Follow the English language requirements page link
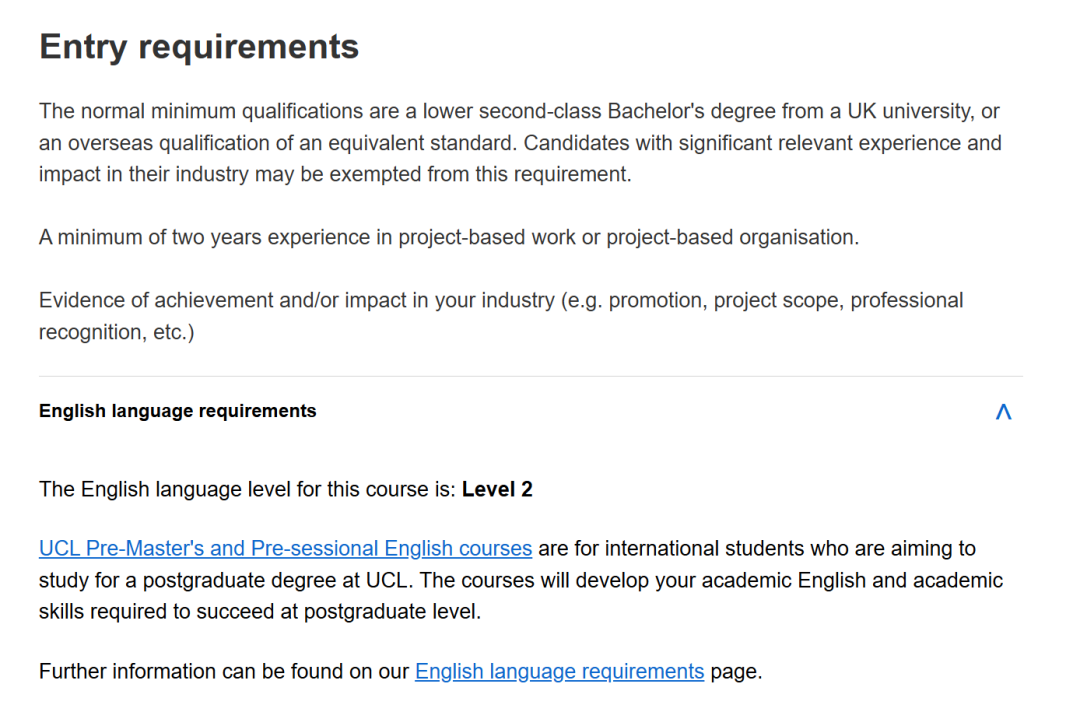The height and width of the screenshot is (726, 1080). point(559,672)
